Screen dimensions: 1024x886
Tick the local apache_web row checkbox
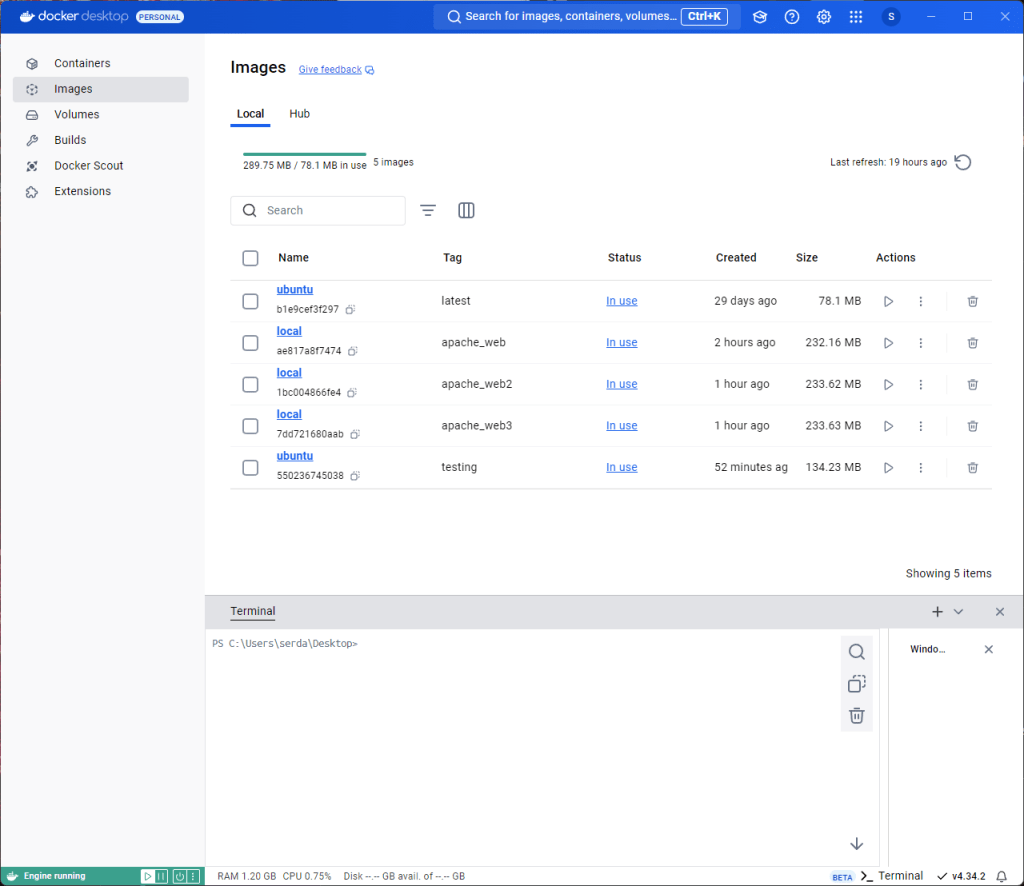(x=250, y=342)
